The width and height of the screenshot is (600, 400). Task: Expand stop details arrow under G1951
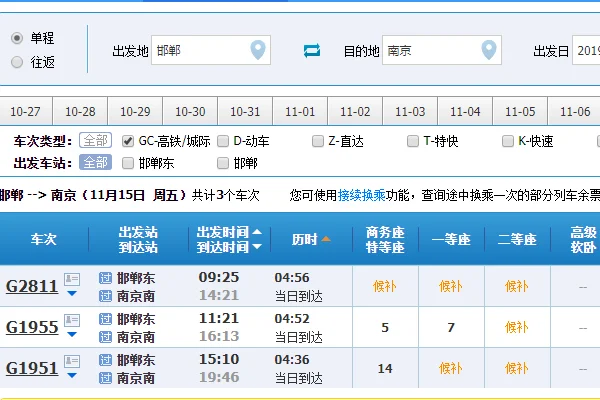pyautogui.click(x=72, y=376)
